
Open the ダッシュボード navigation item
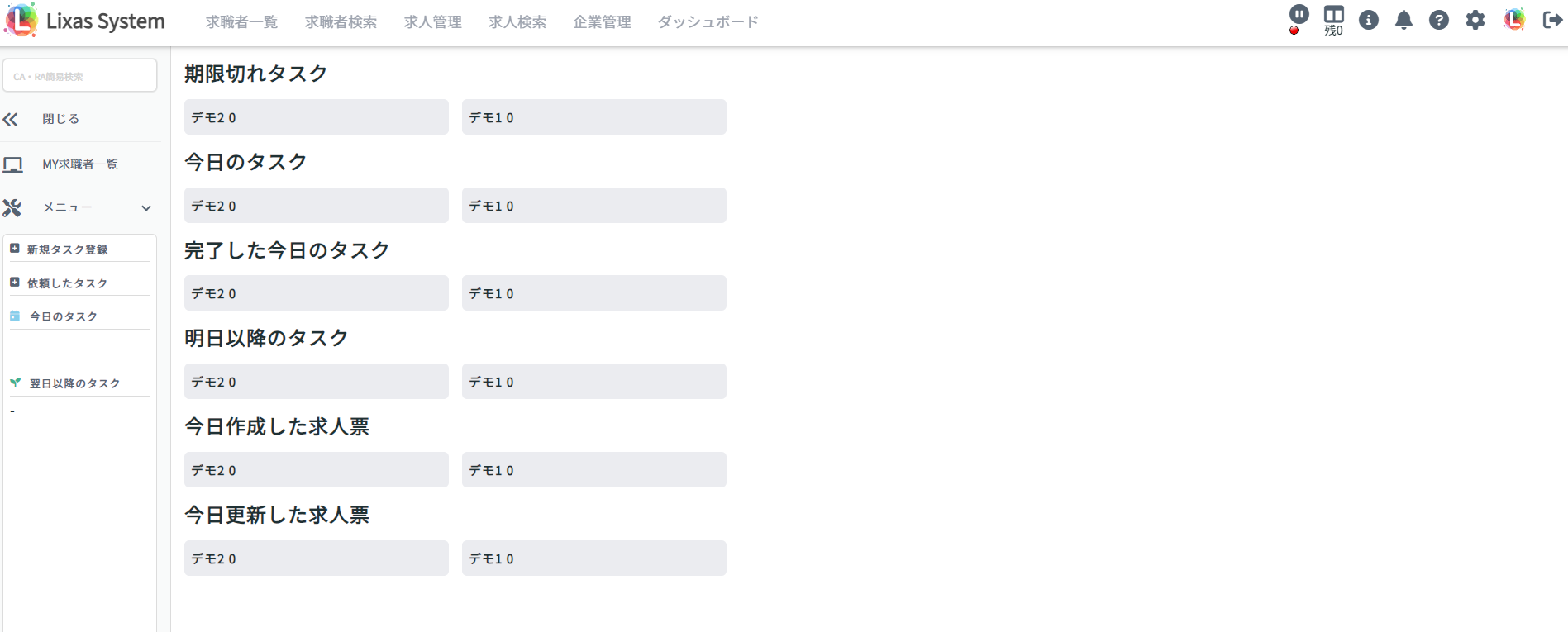[708, 22]
